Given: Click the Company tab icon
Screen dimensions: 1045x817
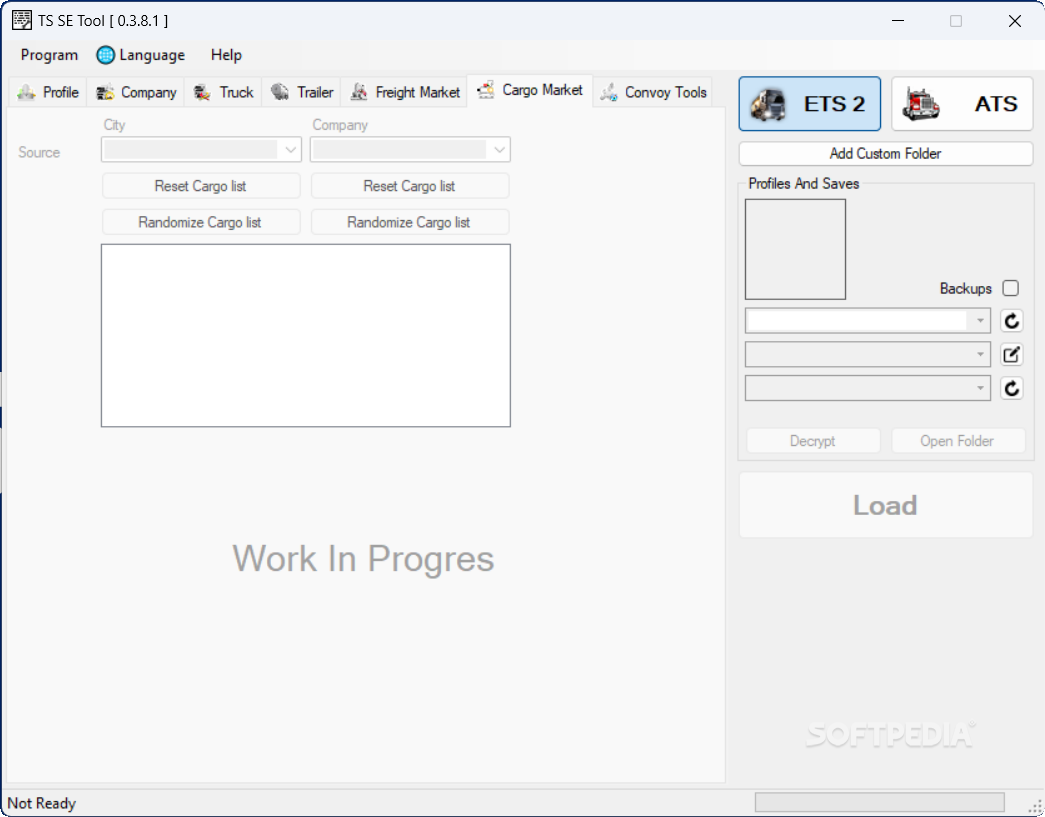Looking at the screenshot, I should (x=105, y=92).
